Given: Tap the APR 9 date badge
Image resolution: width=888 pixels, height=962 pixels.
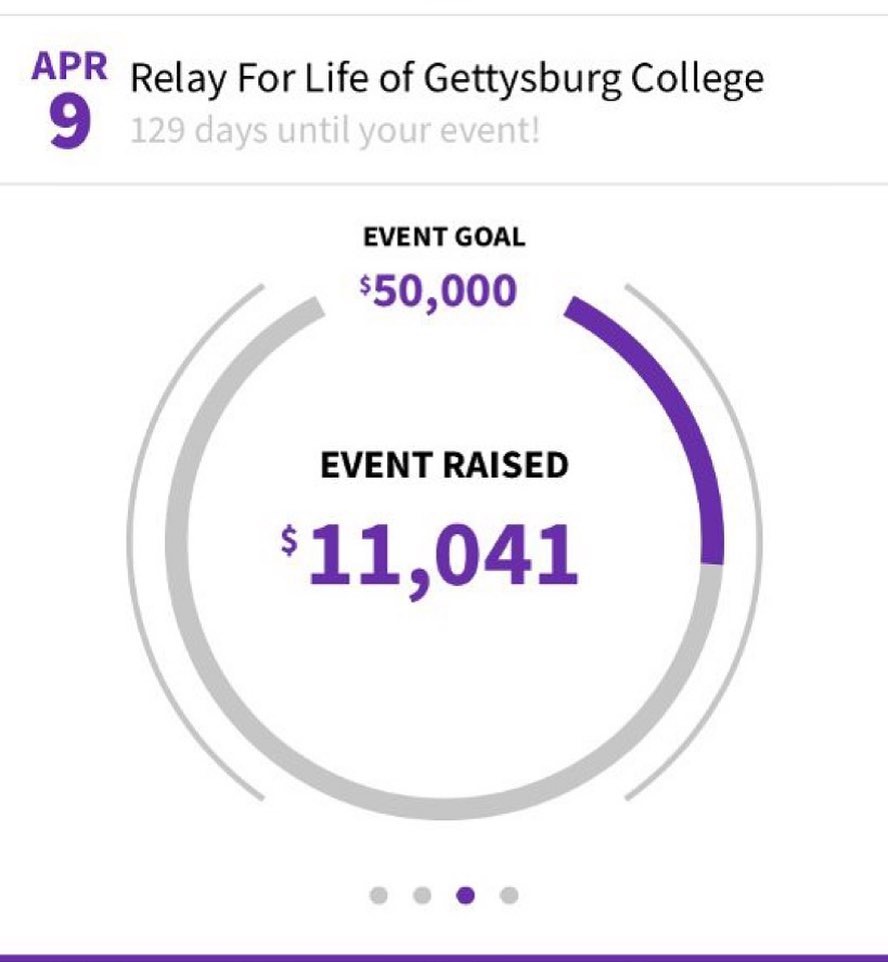Looking at the screenshot, I should (70, 100).
